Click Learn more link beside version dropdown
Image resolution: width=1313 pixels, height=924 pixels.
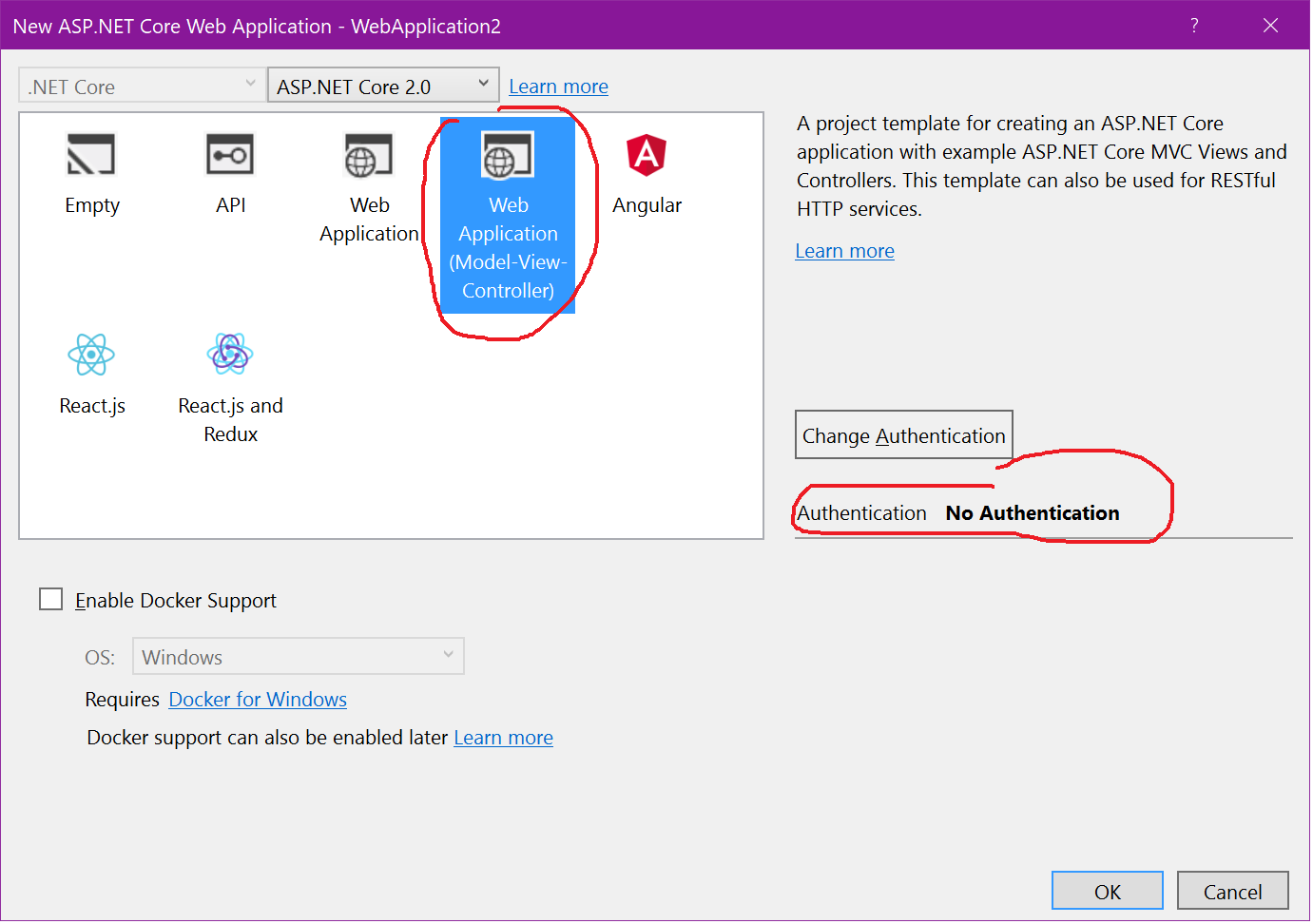(558, 87)
